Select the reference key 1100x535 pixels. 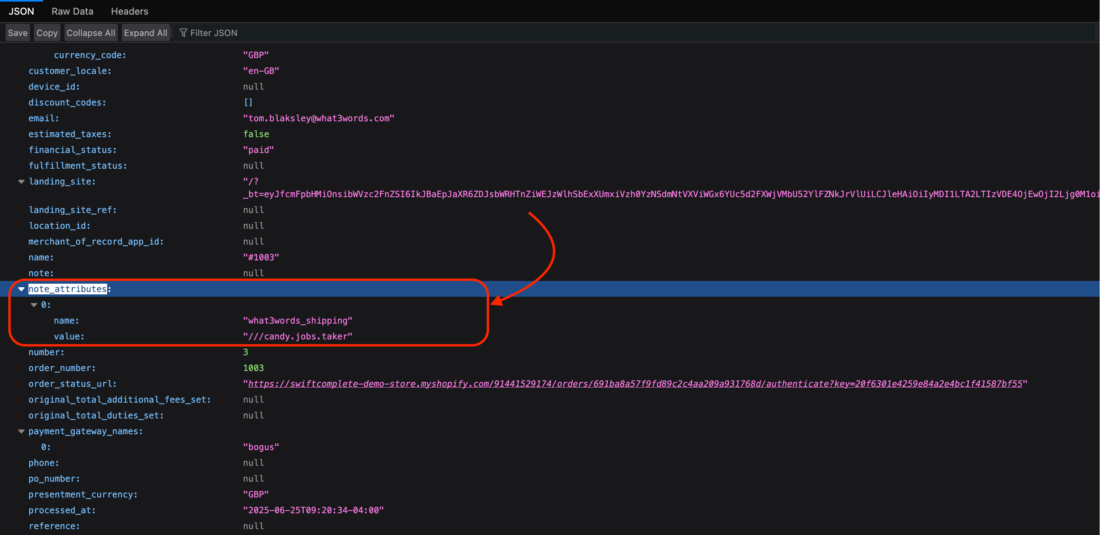pos(54,526)
